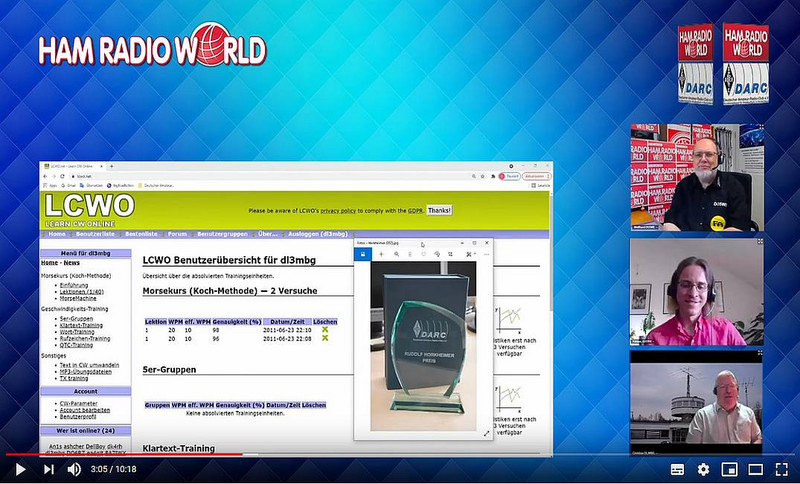800x484 pixels.
Task: Switch to miniplayer mode
Action: tap(730, 469)
